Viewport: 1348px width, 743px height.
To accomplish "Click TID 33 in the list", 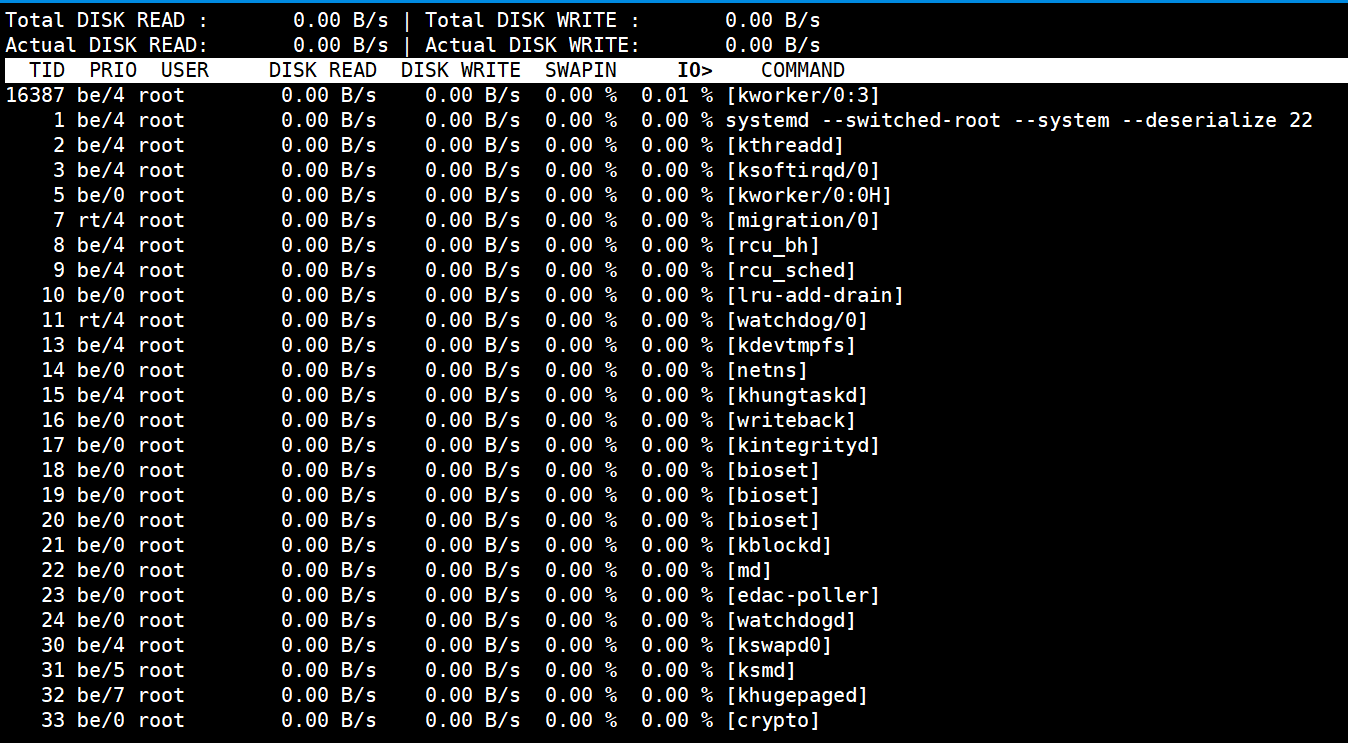I will (x=53, y=720).
